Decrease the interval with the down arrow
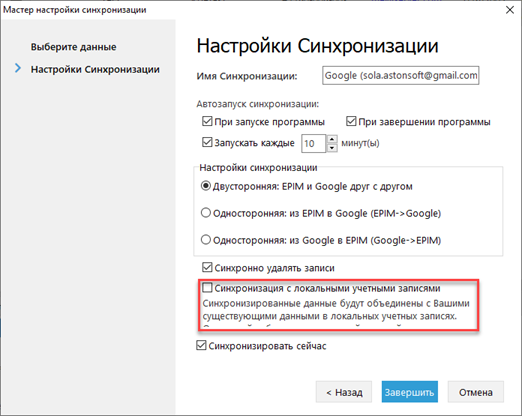 point(332,148)
